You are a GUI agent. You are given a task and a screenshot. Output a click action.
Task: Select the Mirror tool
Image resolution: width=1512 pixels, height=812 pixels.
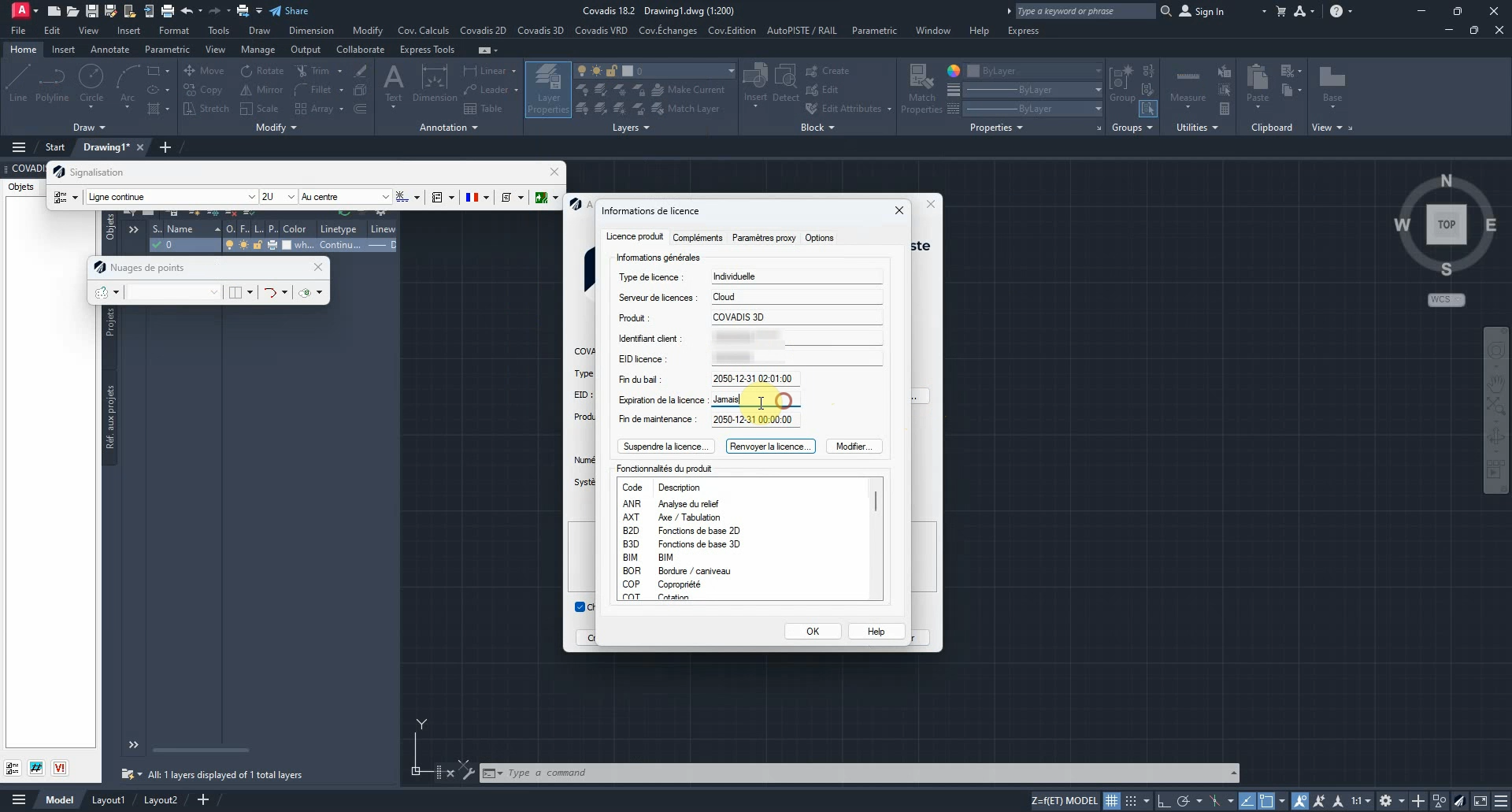261,90
